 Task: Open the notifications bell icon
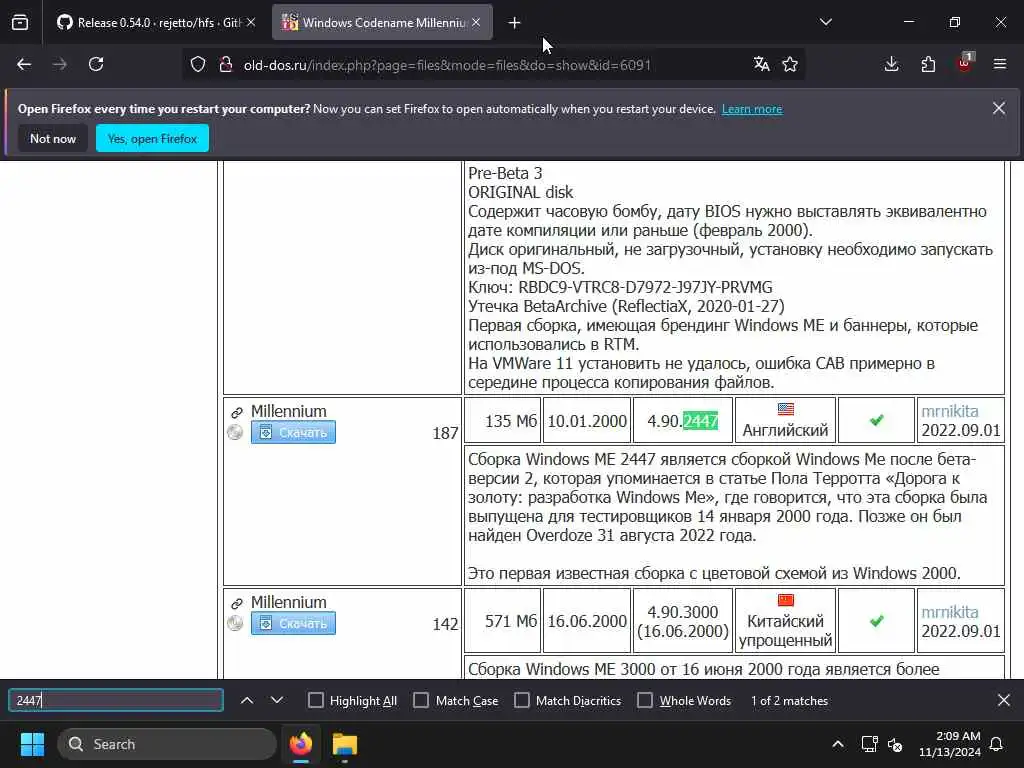pos(997,744)
